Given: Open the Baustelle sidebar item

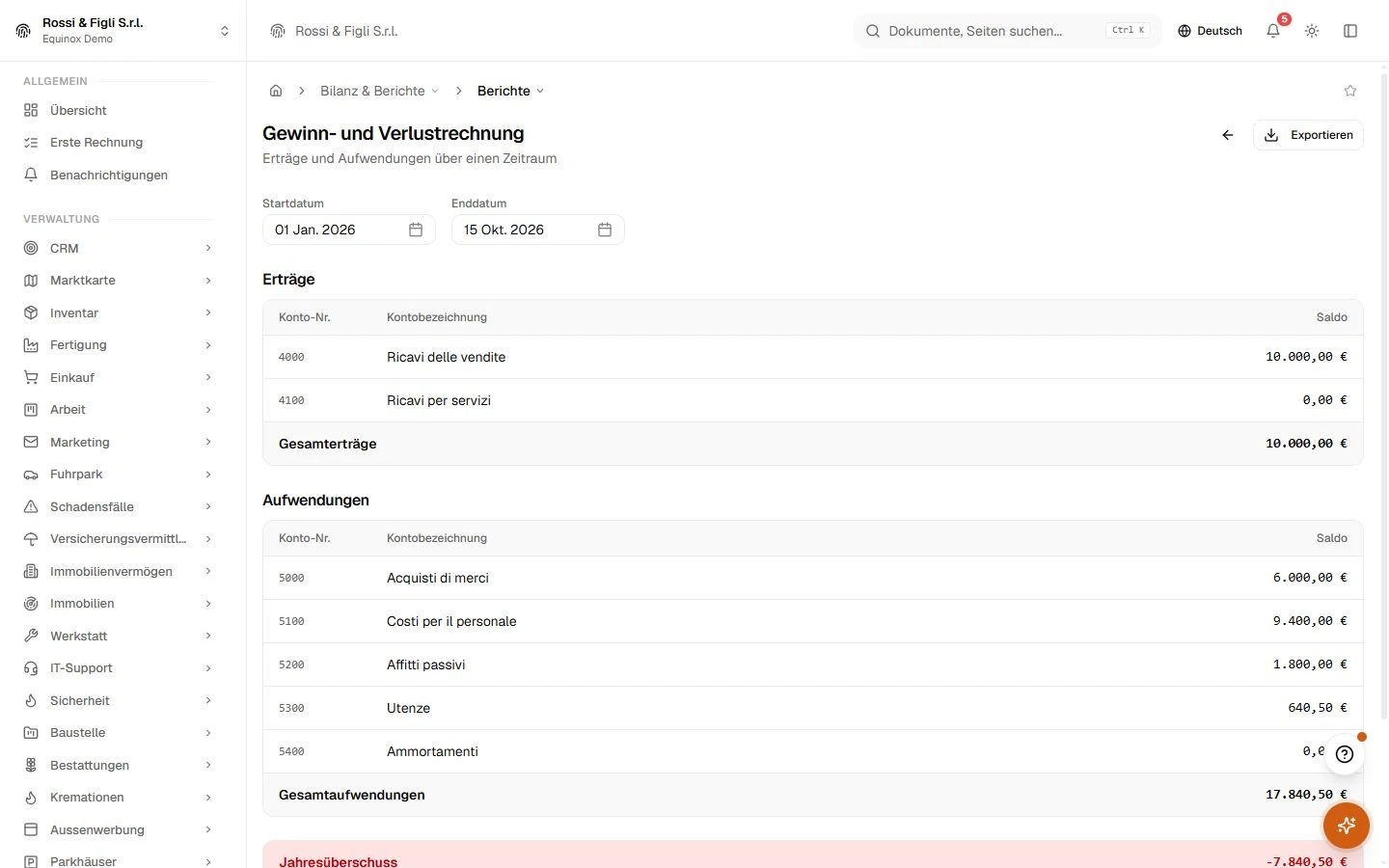Looking at the screenshot, I should click(x=118, y=733).
